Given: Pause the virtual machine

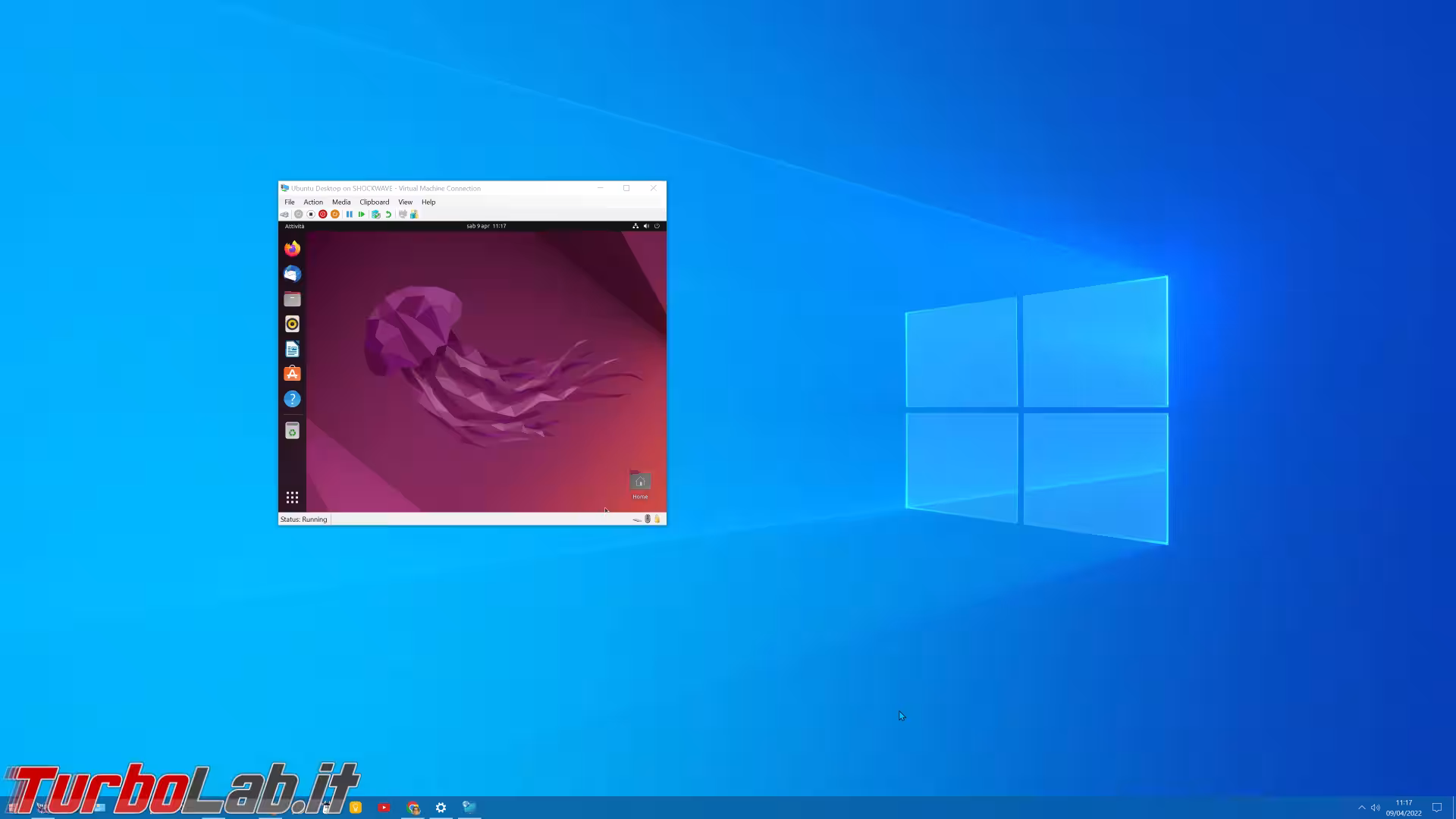Looking at the screenshot, I should [349, 215].
